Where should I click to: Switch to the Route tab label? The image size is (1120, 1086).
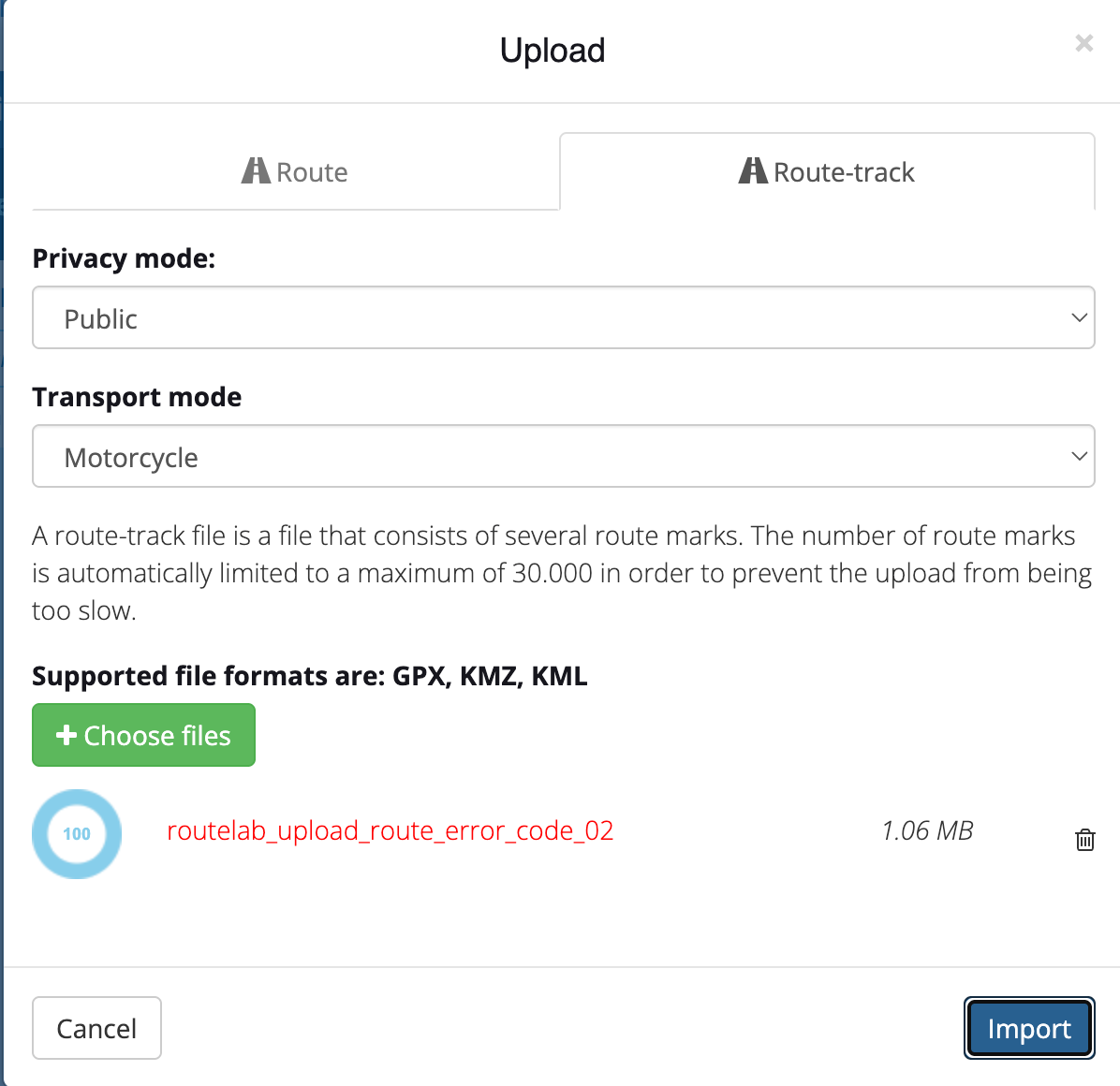pos(312,172)
